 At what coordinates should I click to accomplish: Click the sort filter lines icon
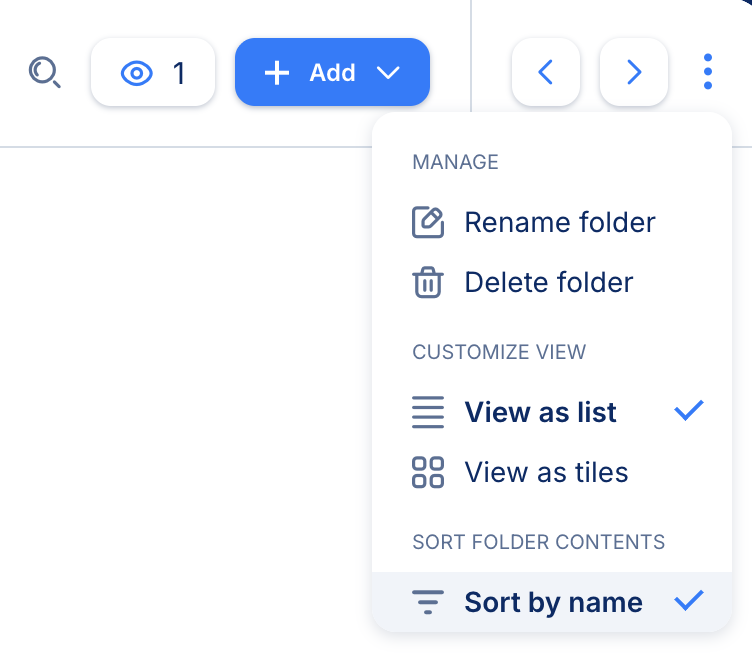[428, 603]
